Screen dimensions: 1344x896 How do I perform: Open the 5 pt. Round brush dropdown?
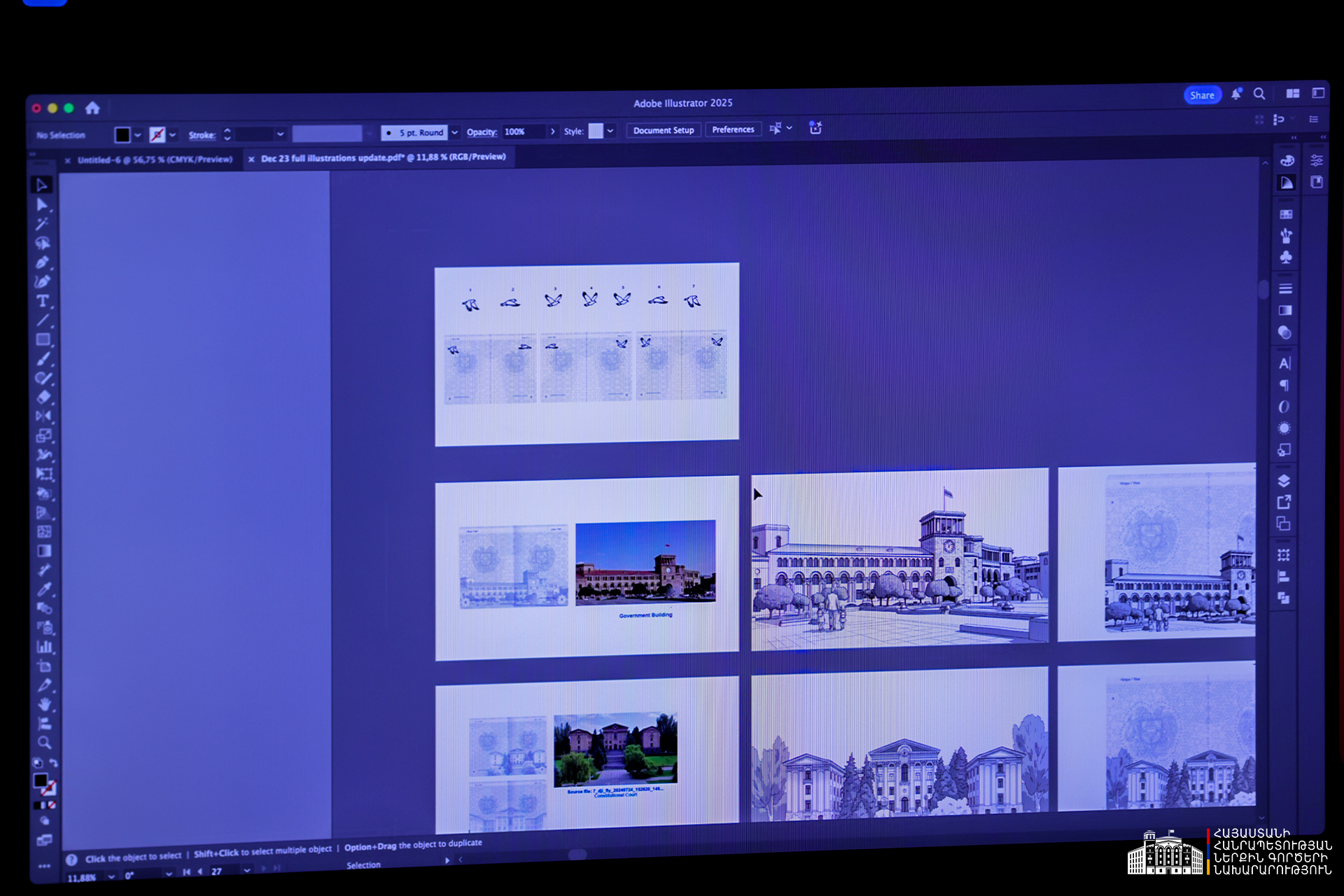tap(455, 132)
